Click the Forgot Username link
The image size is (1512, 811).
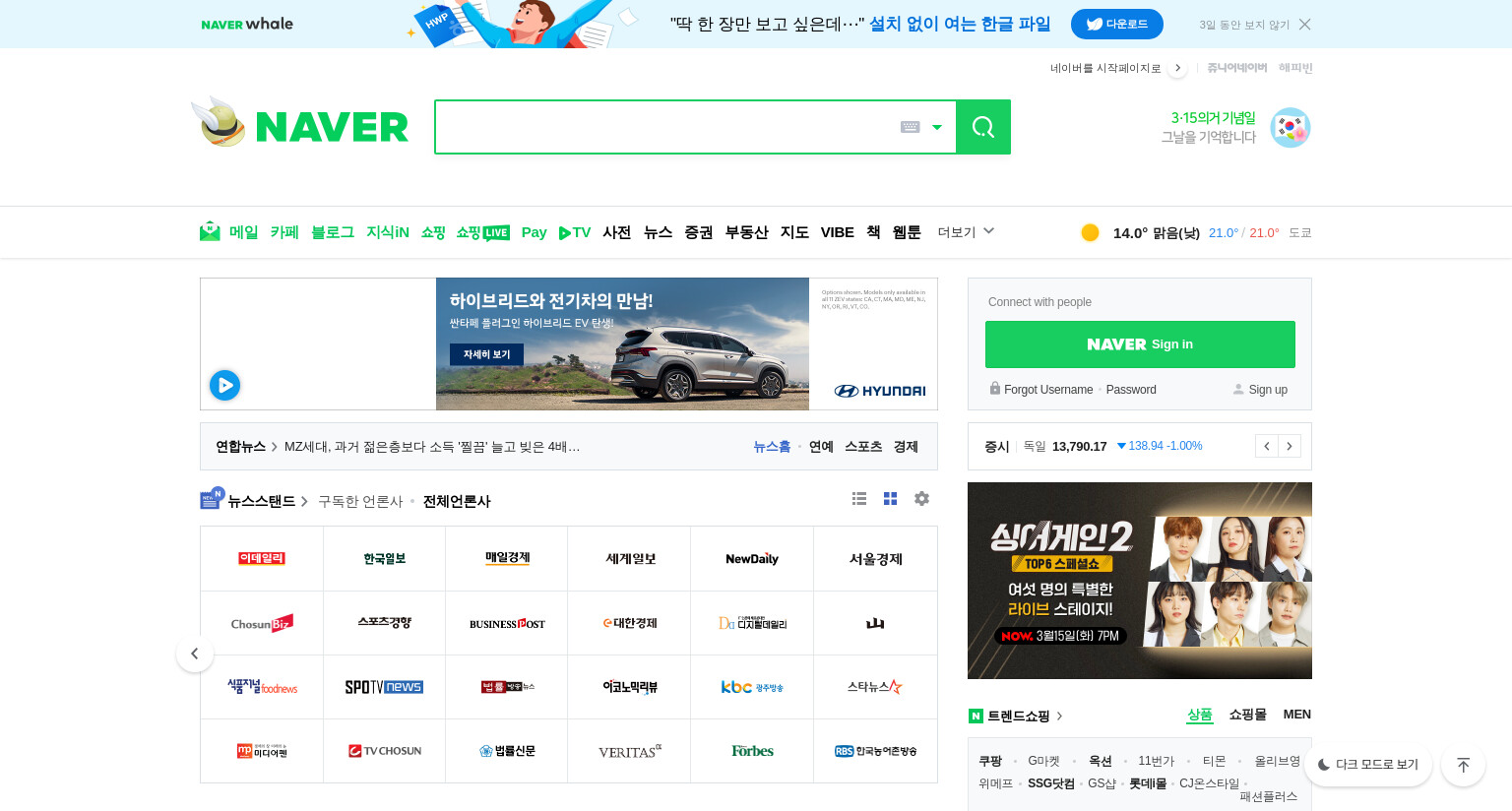point(1048,390)
